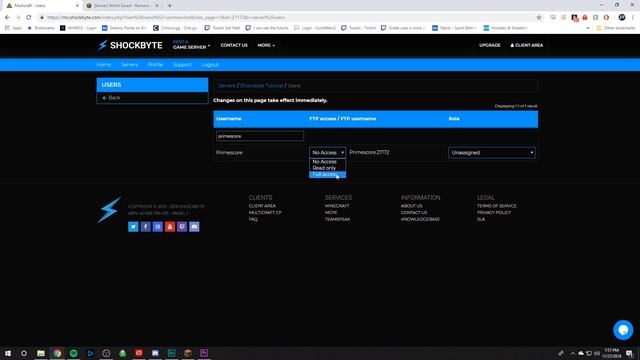Image resolution: width=640 pixels, height=360 pixels.
Task: Go to the Profile navigation tab
Action: click(x=155, y=64)
